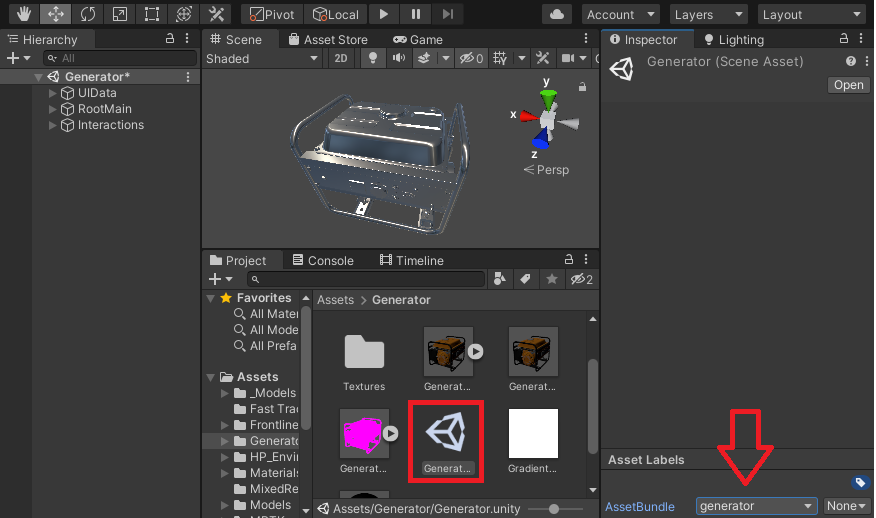Screen dimensions: 876x518
Task: Toggle scene effects
Action: (x=424, y=59)
